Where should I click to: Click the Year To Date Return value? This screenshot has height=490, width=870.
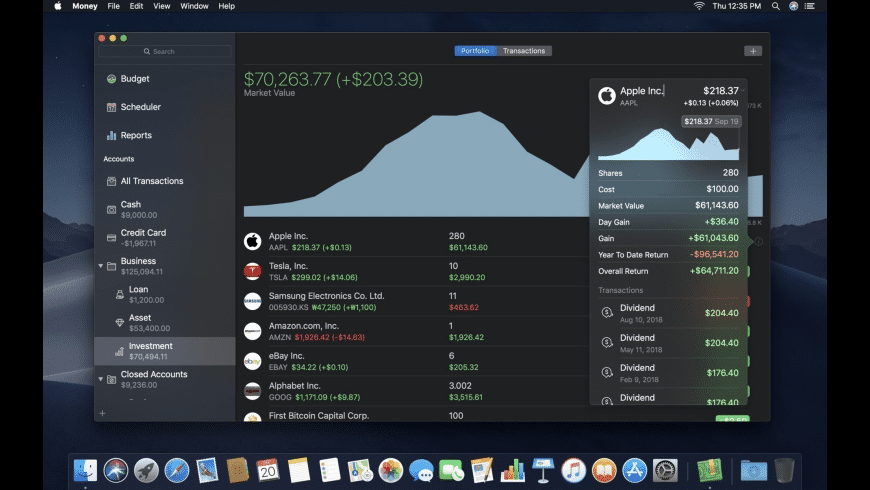click(x=714, y=254)
